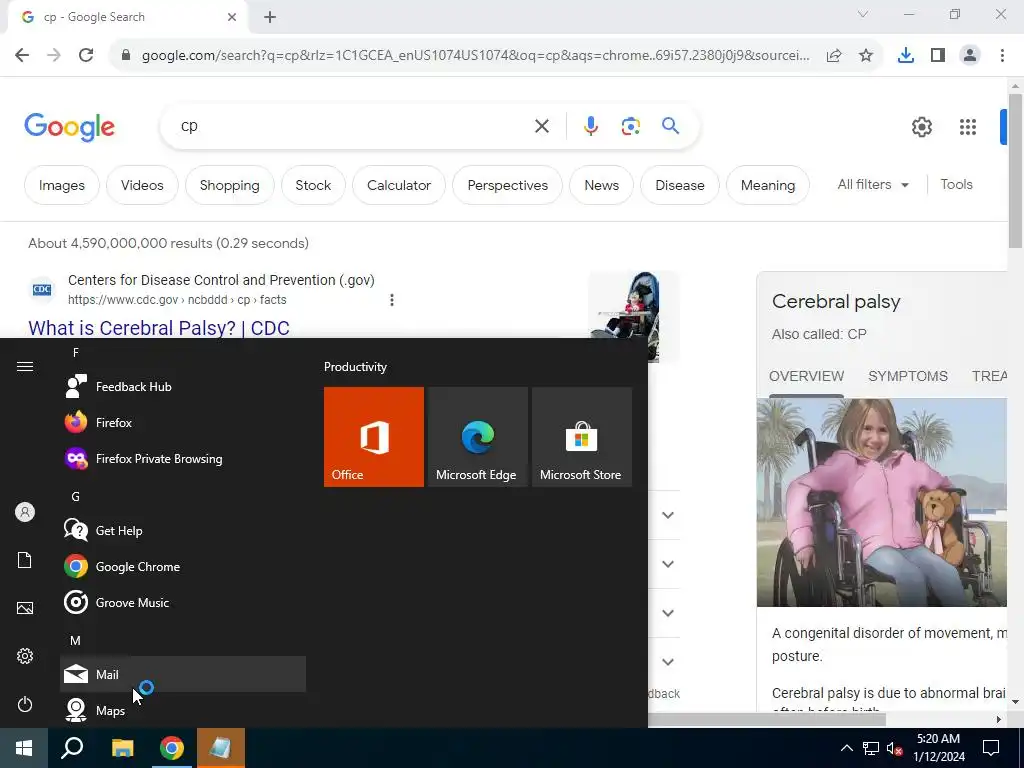
Task: Select the Calculator filter chip
Action: click(x=399, y=185)
